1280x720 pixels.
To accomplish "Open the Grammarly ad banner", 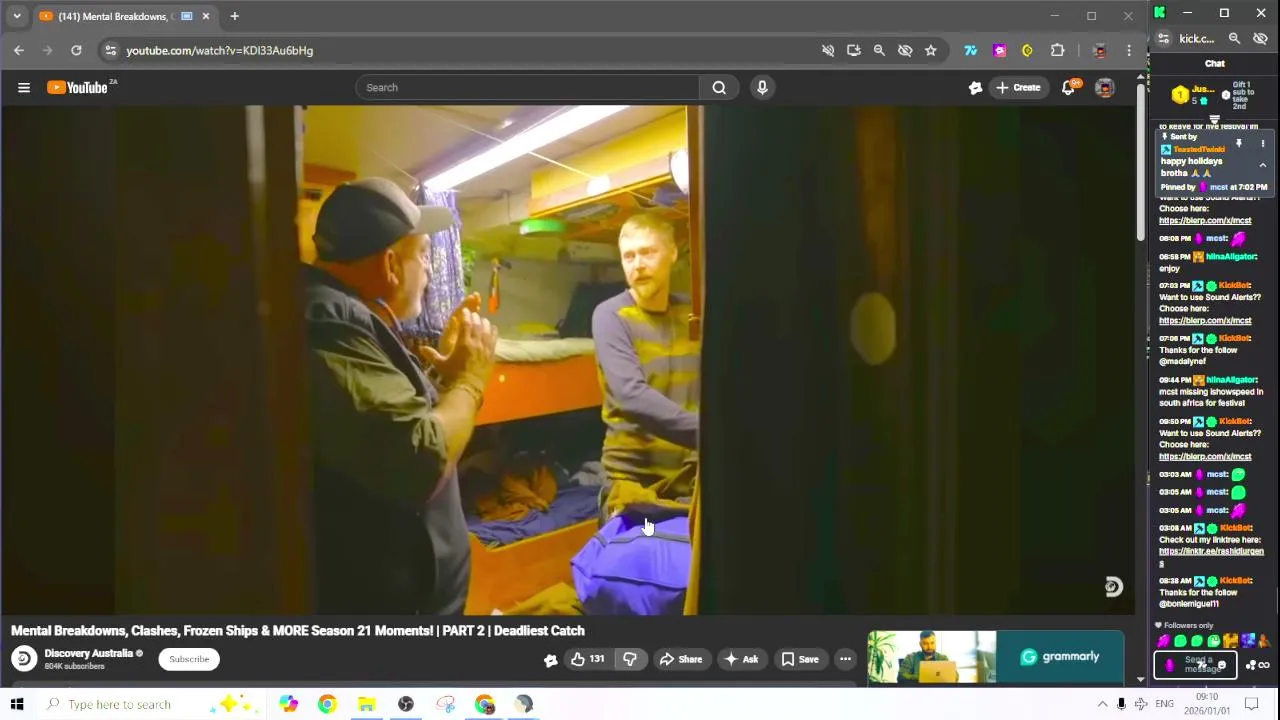I will click(995, 657).
